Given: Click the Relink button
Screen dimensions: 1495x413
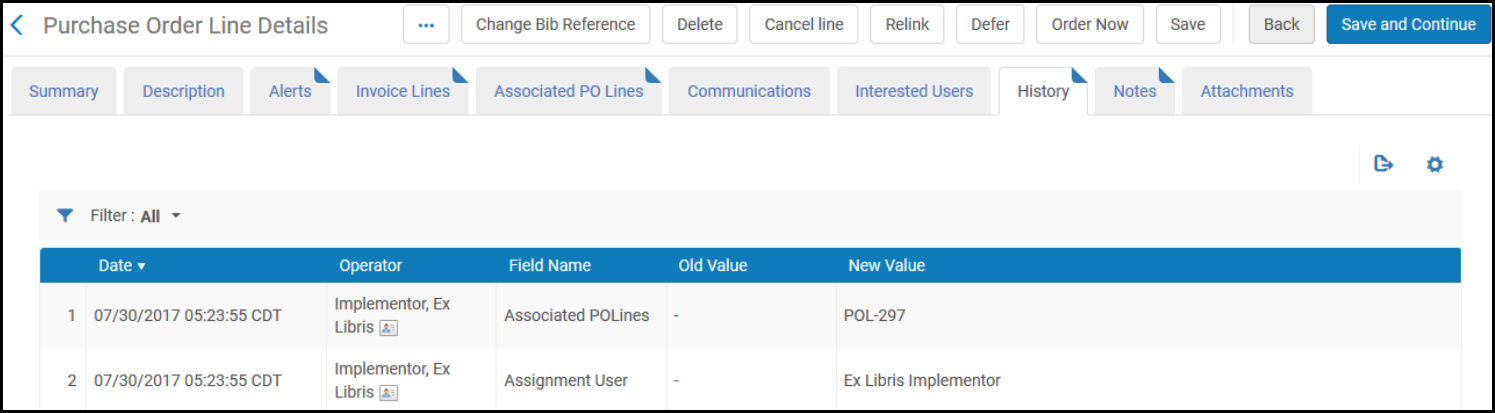Looking at the screenshot, I should point(907,25).
